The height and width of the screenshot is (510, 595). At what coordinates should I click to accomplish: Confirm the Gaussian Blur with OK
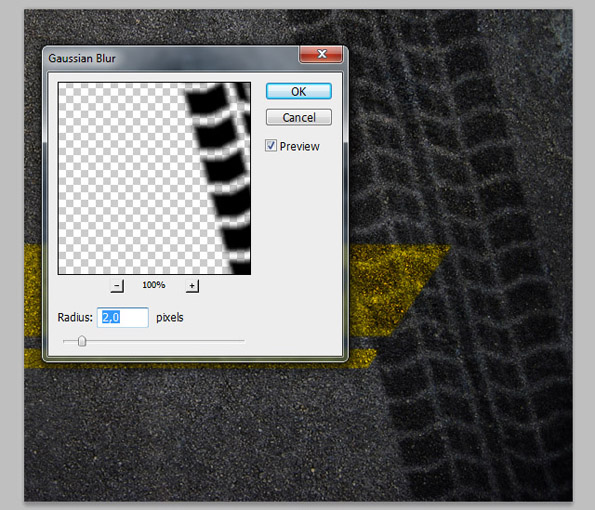coord(299,91)
